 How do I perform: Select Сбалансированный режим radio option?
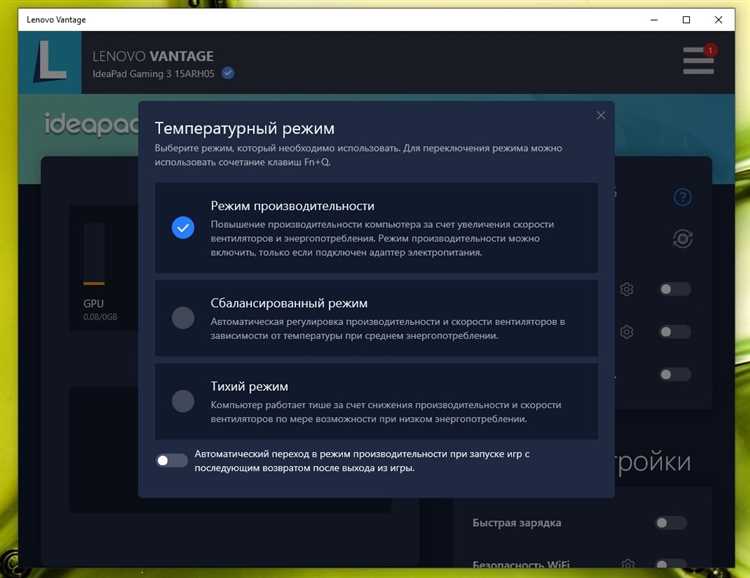click(x=183, y=318)
